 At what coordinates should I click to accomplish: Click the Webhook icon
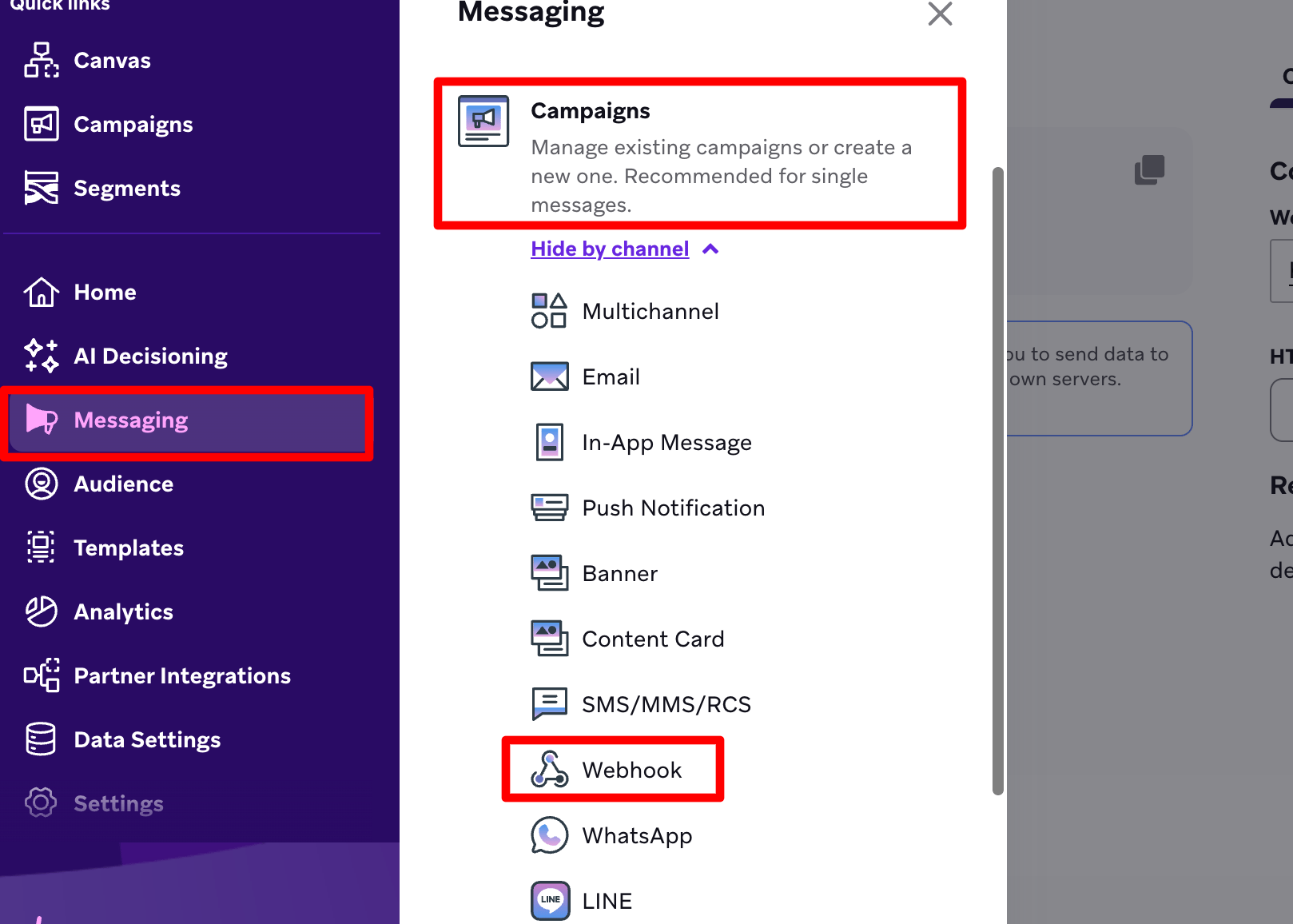click(x=550, y=770)
